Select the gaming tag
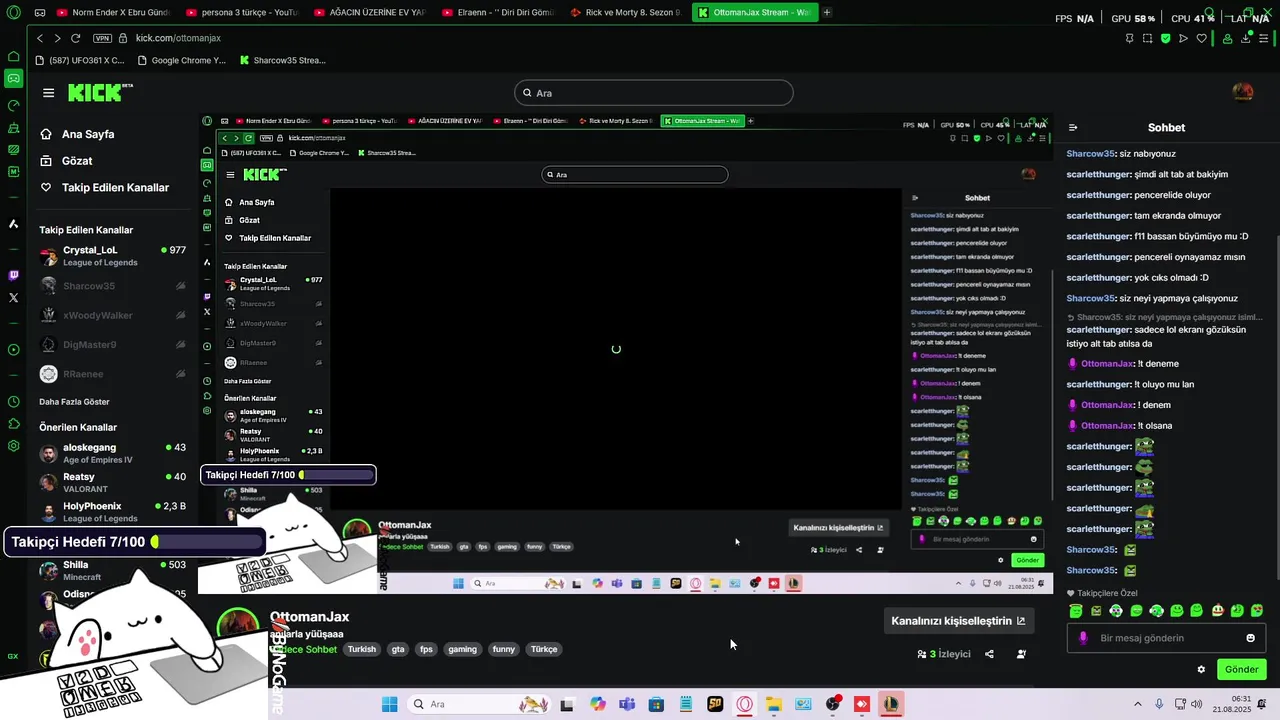This screenshot has width=1280, height=720. pyautogui.click(x=463, y=649)
